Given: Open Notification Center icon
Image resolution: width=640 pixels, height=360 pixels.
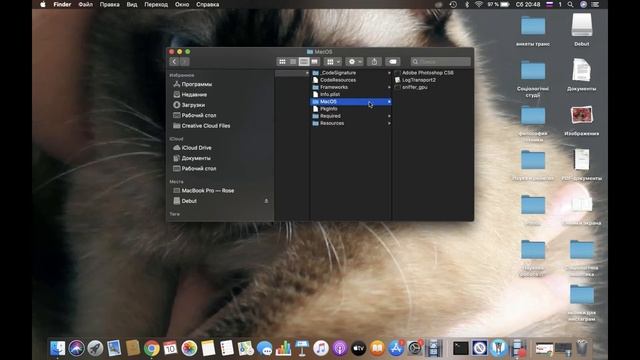Looking at the screenshot, I should (596, 4).
